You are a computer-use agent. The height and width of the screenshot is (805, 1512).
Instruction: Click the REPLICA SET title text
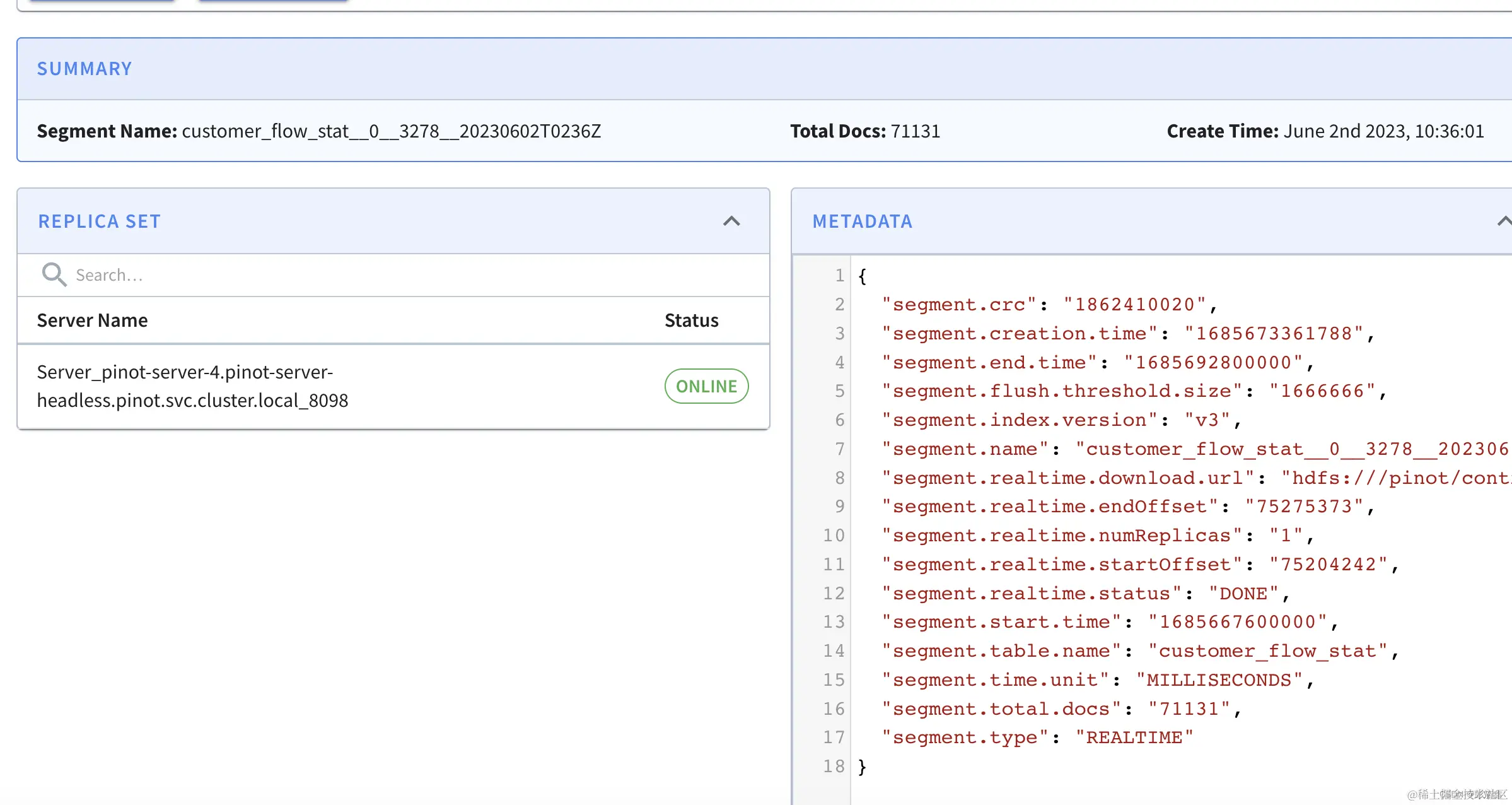pyautogui.click(x=100, y=221)
